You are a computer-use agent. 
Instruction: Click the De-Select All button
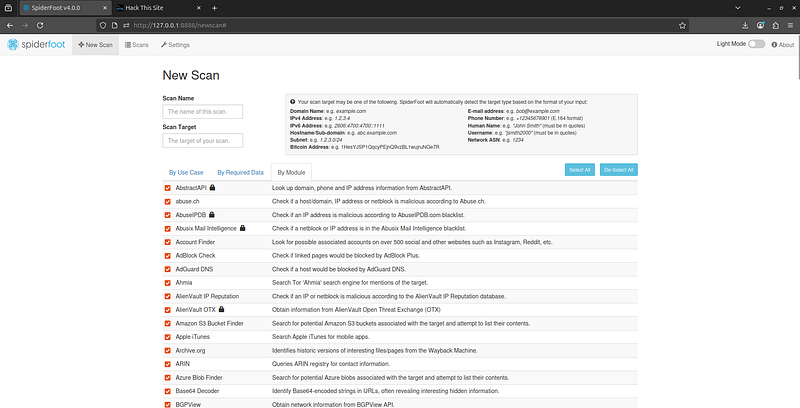tap(619, 170)
